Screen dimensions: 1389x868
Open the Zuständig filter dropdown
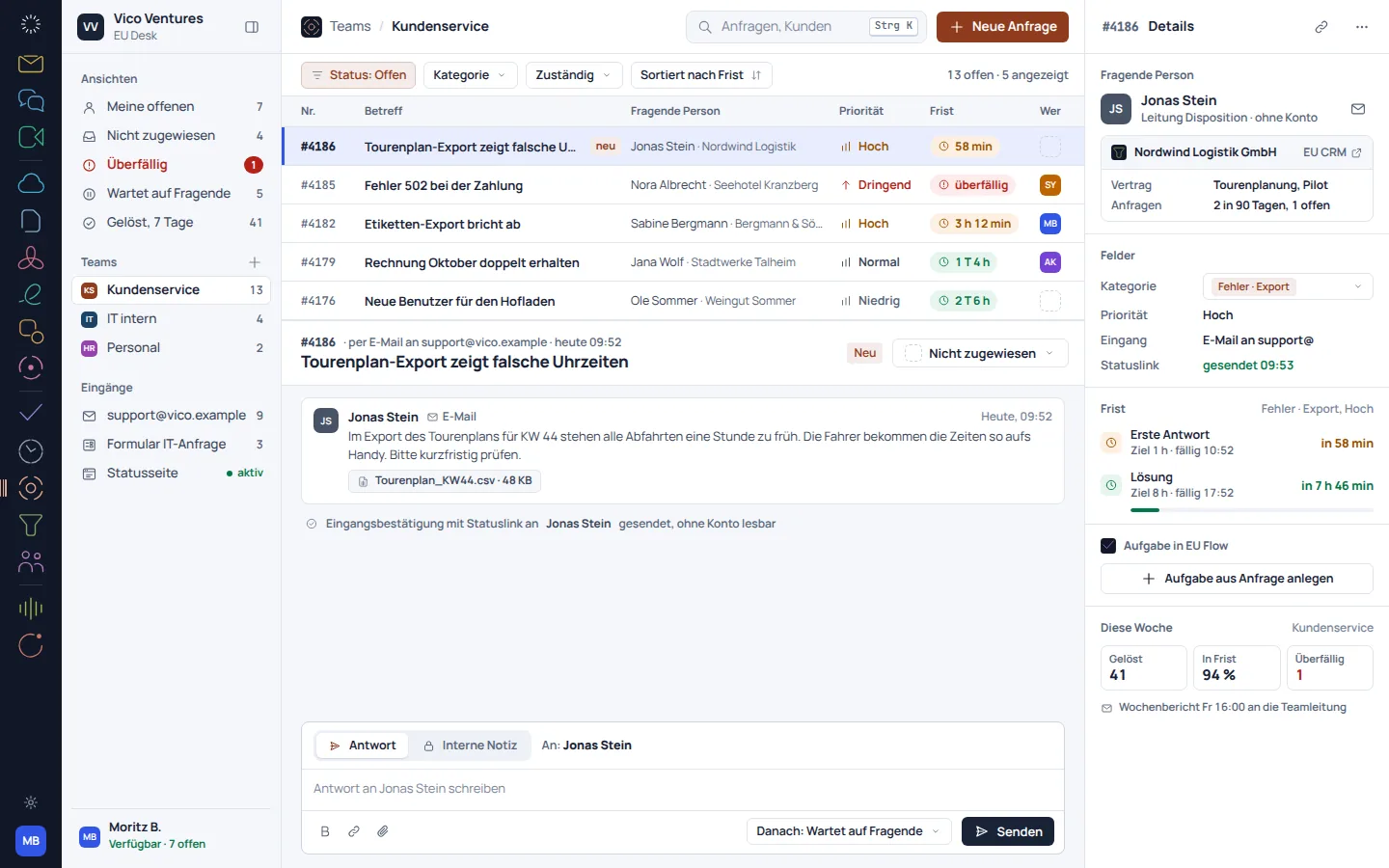(574, 75)
